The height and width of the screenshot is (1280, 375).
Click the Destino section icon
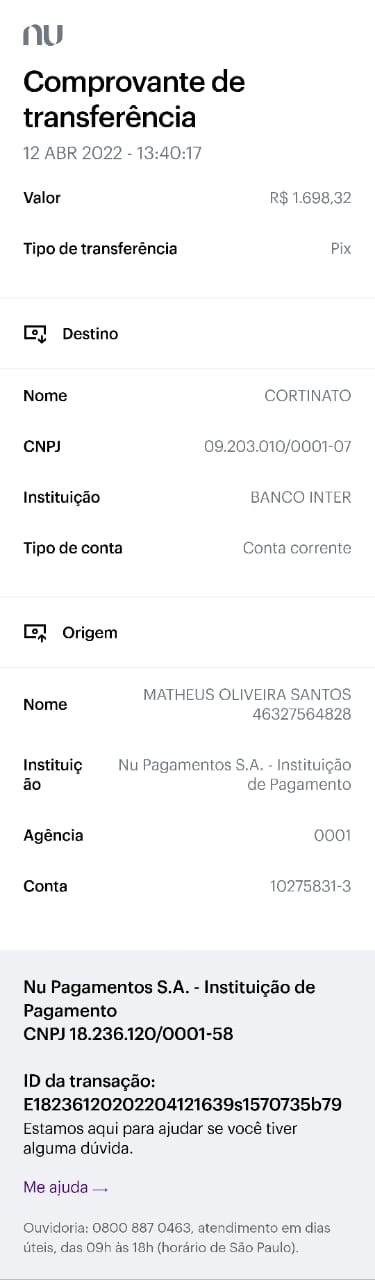(35, 334)
